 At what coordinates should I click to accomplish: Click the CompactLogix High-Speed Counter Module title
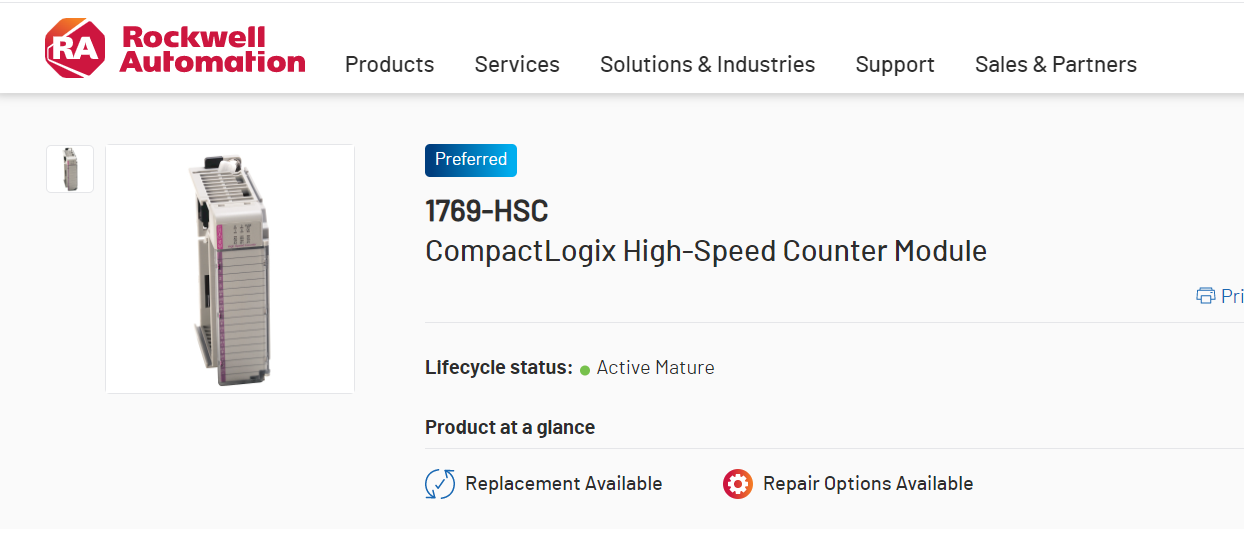(x=706, y=251)
